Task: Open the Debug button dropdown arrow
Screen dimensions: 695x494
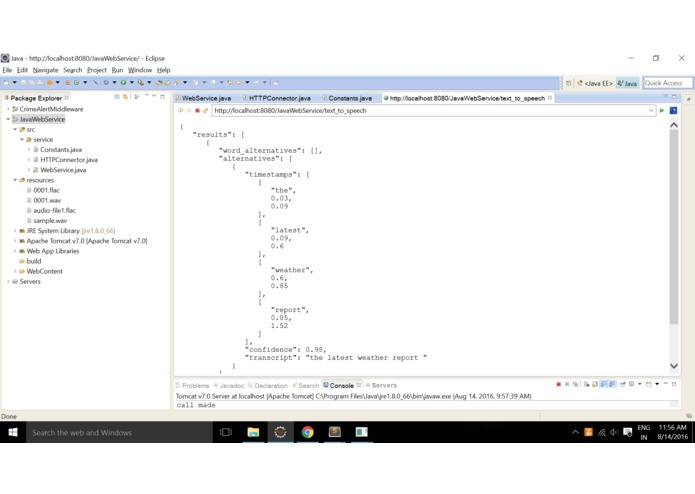Action: [114, 83]
